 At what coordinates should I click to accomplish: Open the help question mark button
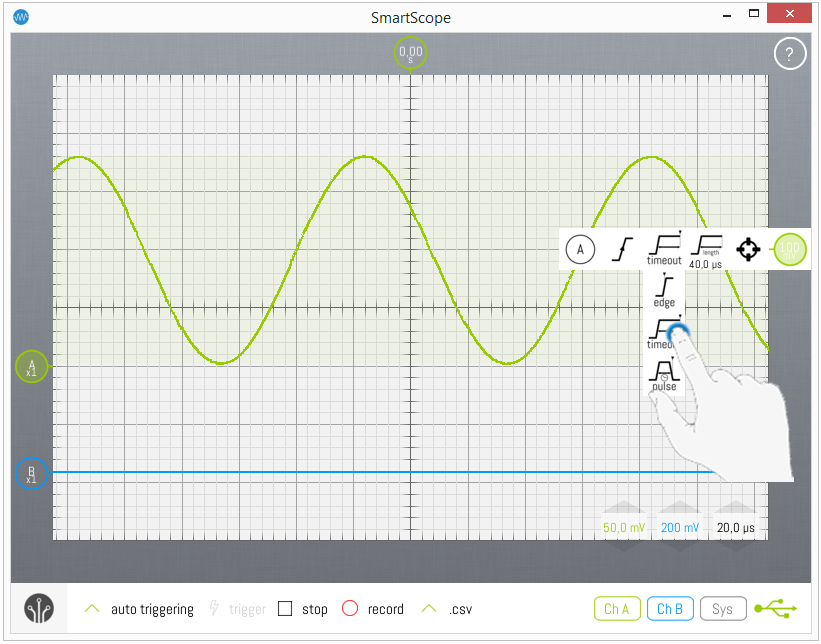click(x=789, y=54)
